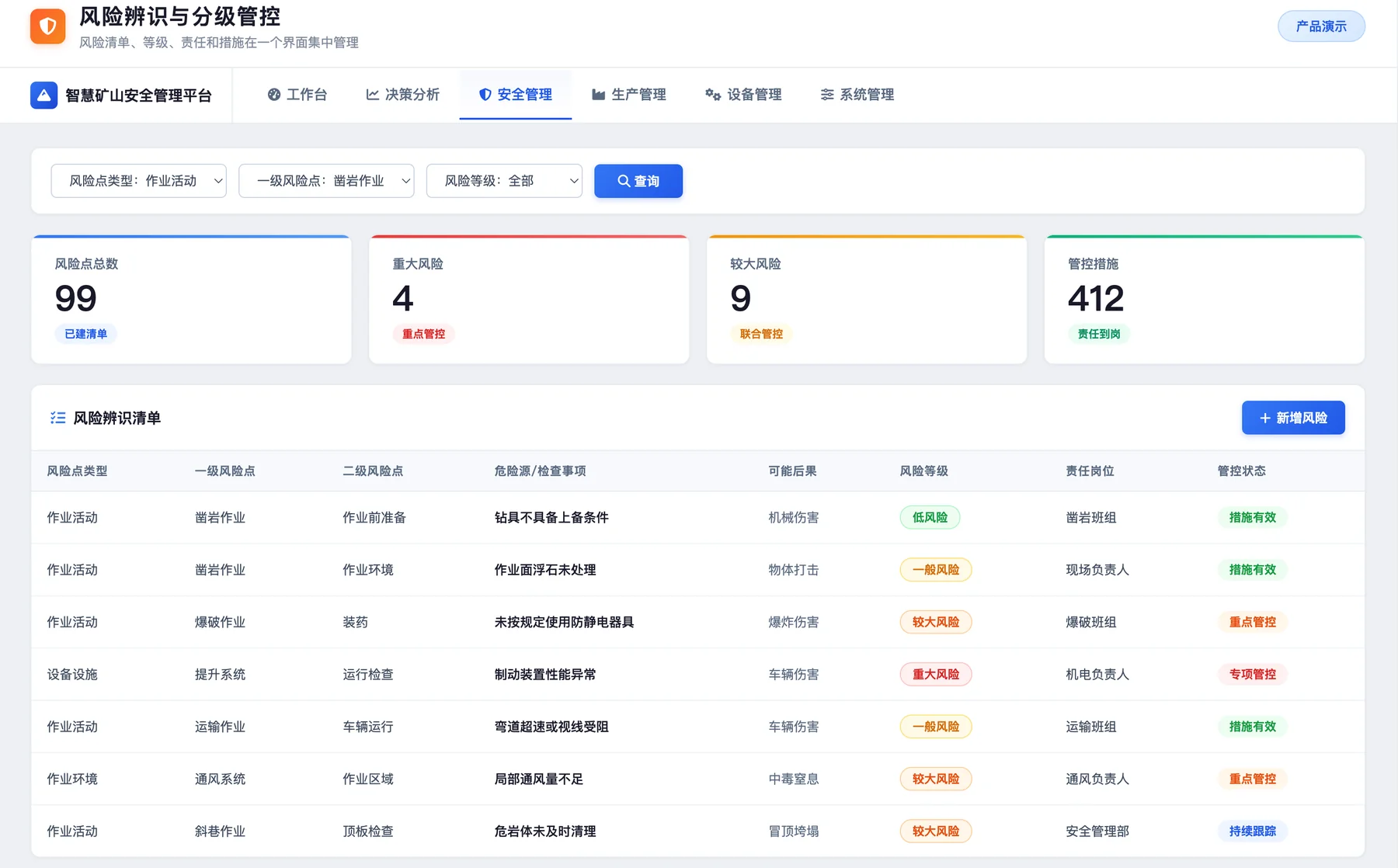
Task: Click the 新增风险 button
Action: click(1293, 418)
